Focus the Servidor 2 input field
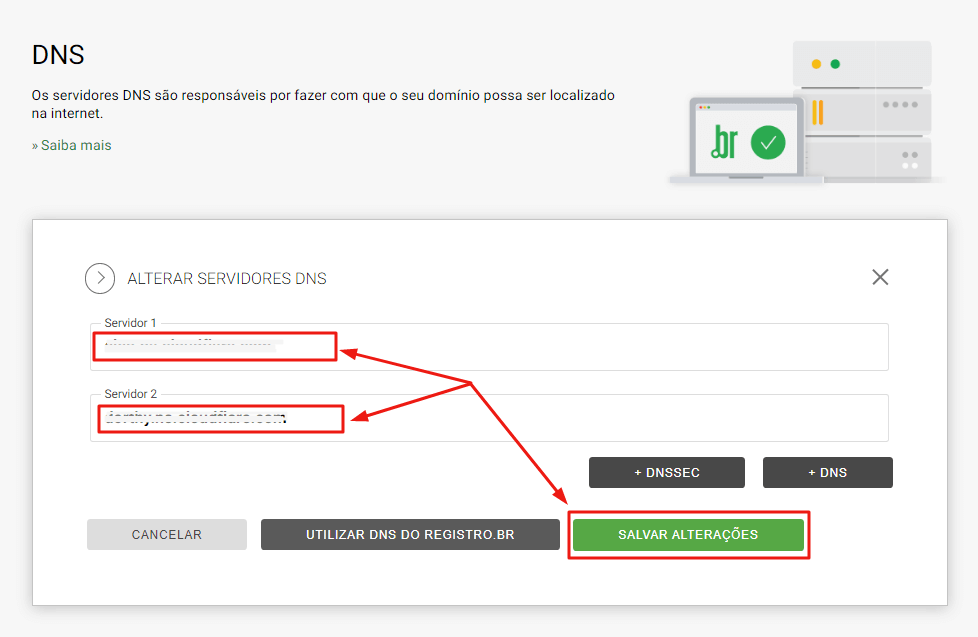This screenshot has width=978, height=637. click(600, 418)
